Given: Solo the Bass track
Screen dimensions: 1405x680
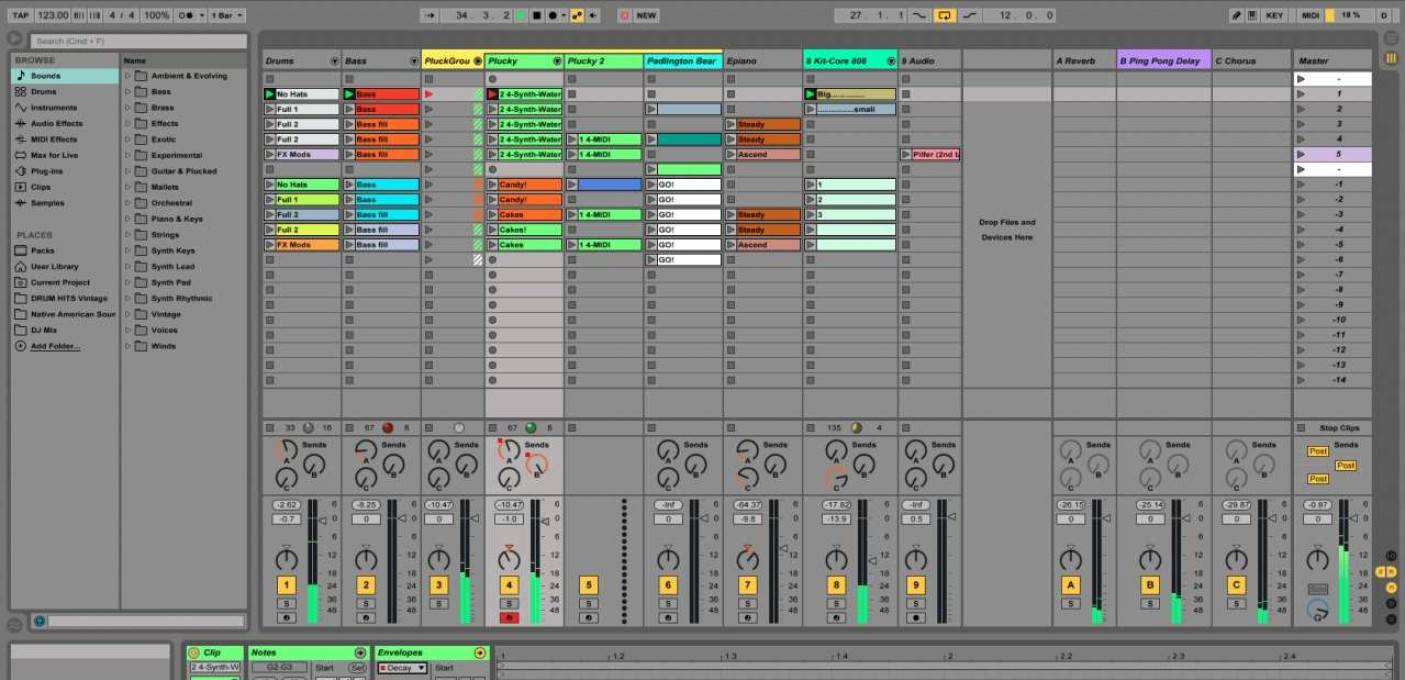Looking at the screenshot, I should (x=367, y=601).
